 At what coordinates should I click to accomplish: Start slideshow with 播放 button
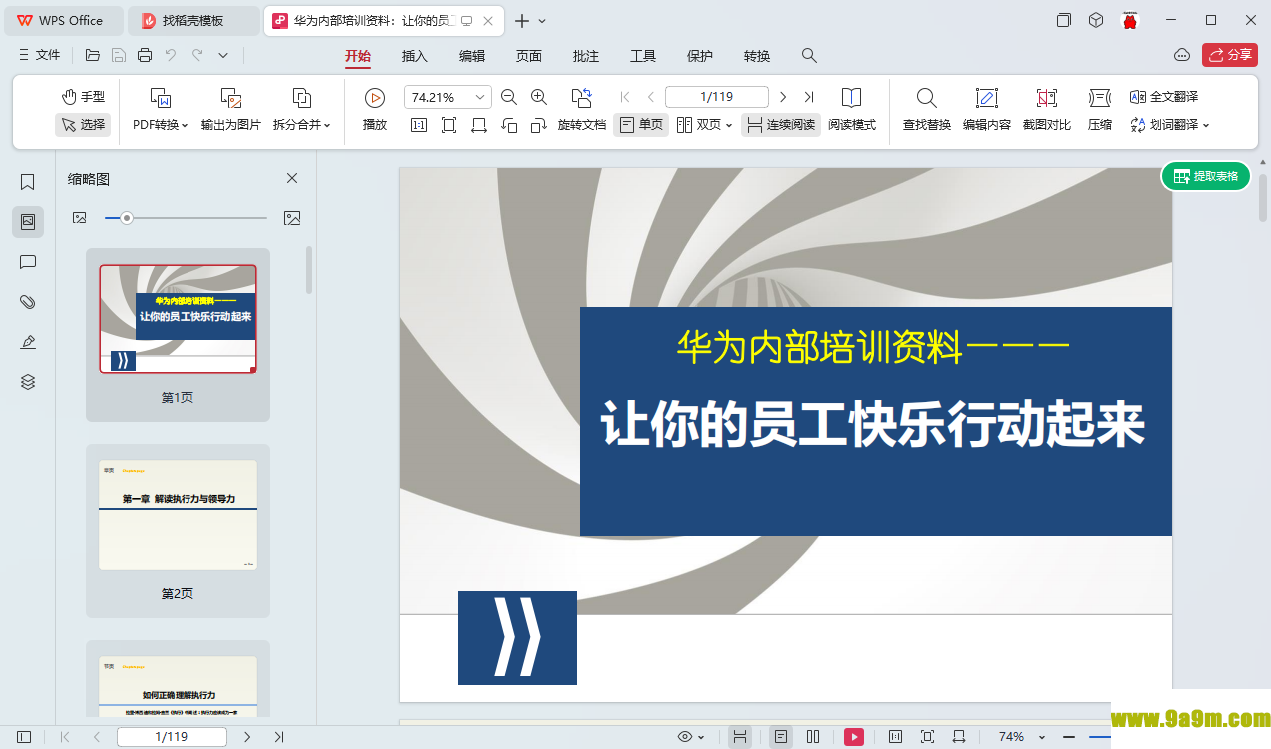375,110
